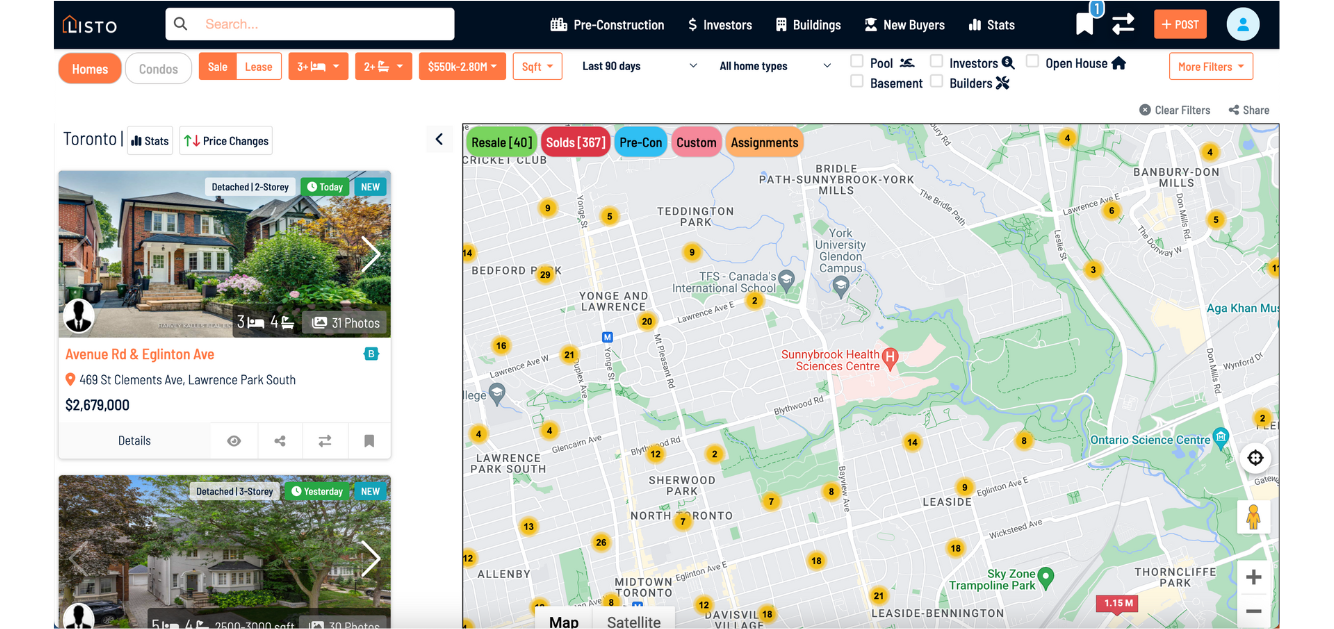The height and width of the screenshot is (629, 1334).
Task: Click the Clear Filters link
Action: (x=1175, y=110)
